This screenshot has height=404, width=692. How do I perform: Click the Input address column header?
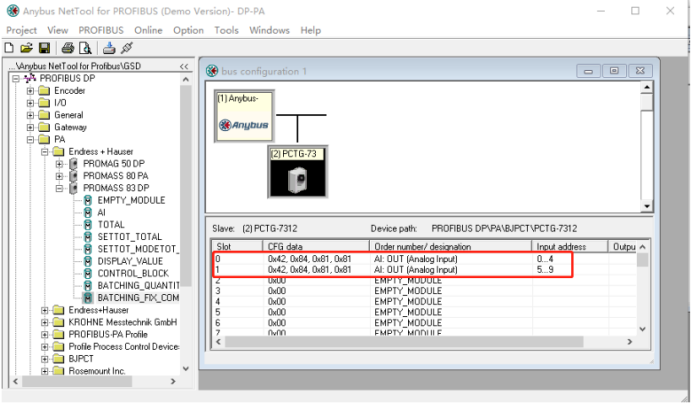[x=569, y=247]
